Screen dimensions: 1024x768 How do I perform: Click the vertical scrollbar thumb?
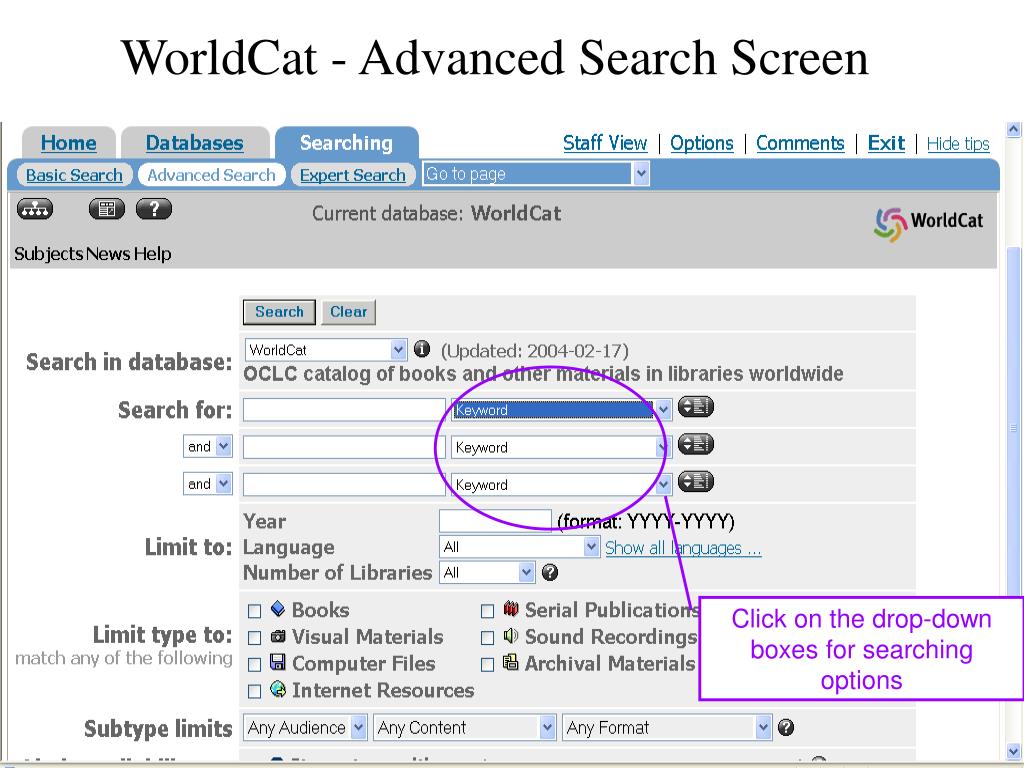[x=1014, y=428]
